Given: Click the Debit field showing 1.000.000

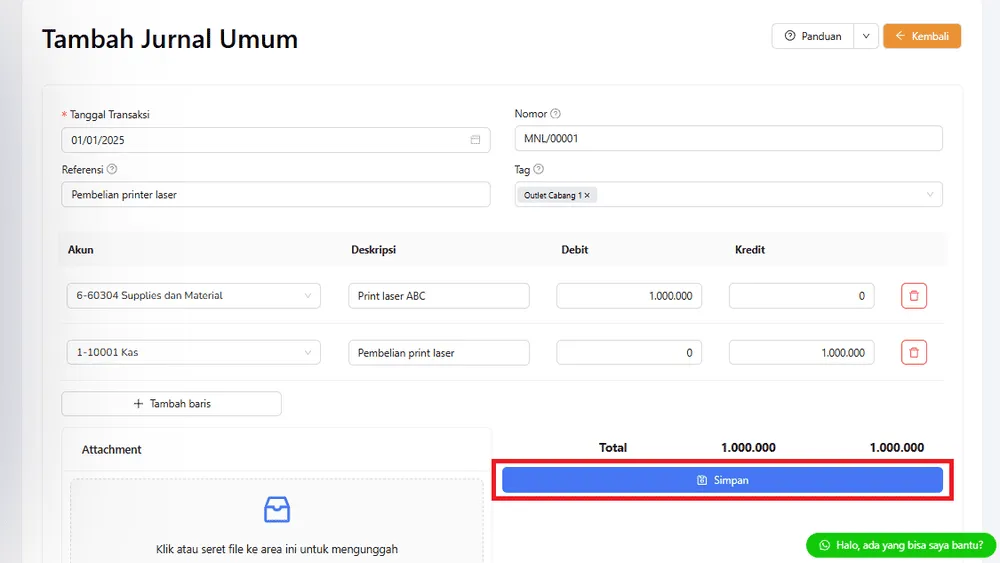Looking at the screenshot, I should click(x=629, y=296).
